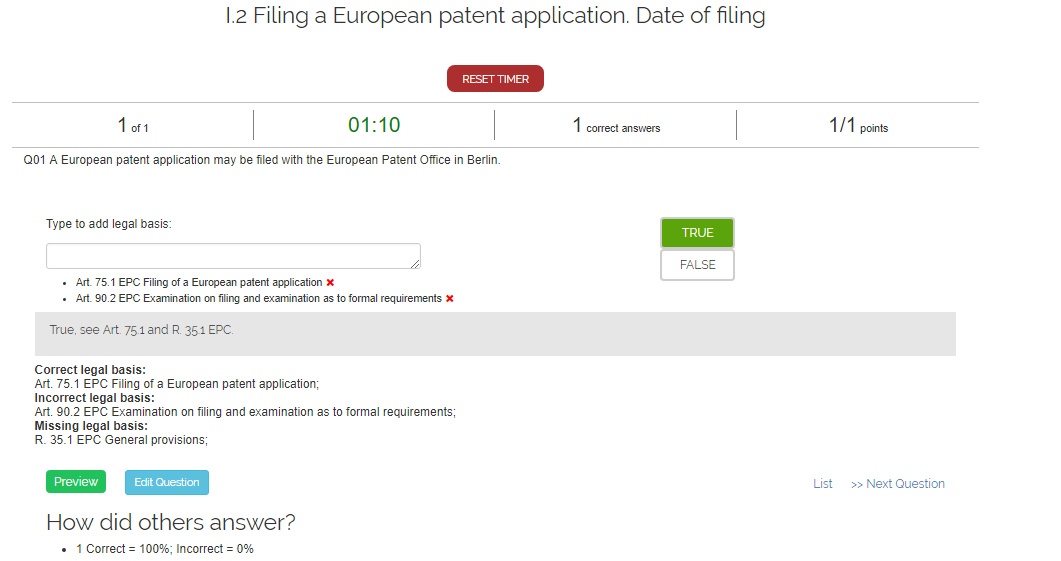The height and width of the screenshot is (561, 1061).
Task: Click the '1 correct answers' score indicator
Action: (x=616, y=126)
